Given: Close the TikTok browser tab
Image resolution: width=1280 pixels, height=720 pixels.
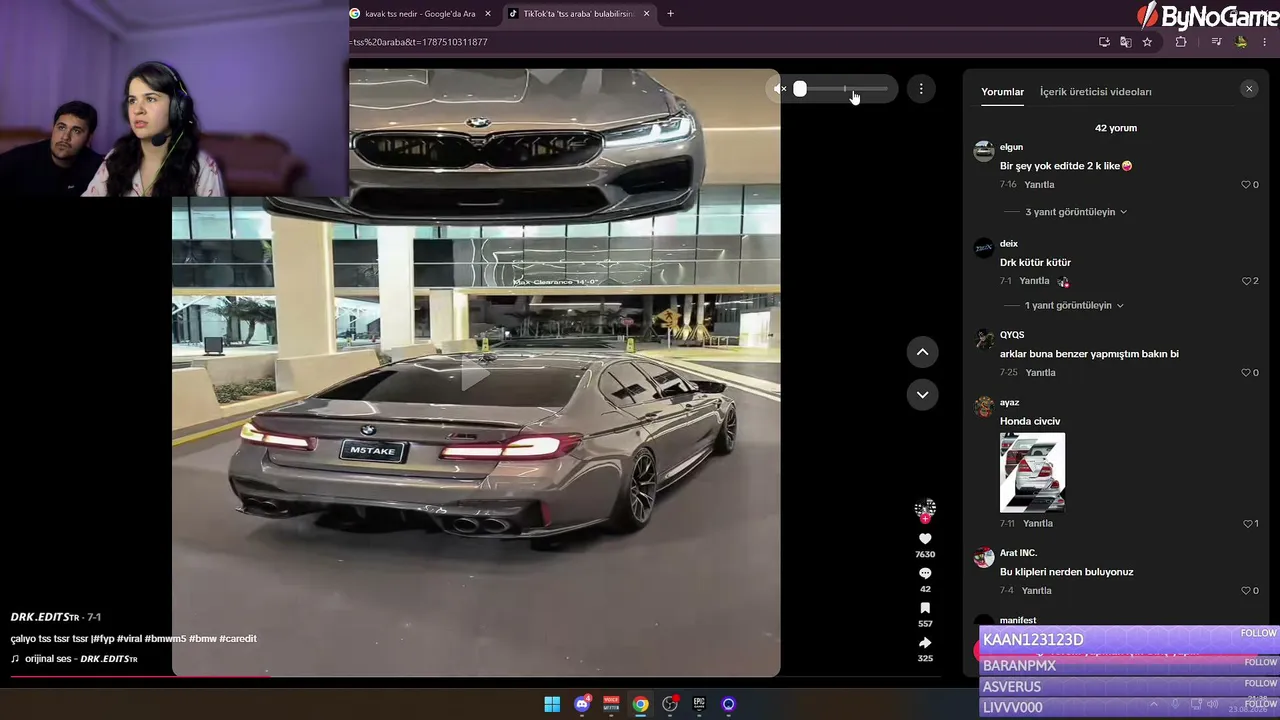Looking at the screenshot, I should [646, 14].
